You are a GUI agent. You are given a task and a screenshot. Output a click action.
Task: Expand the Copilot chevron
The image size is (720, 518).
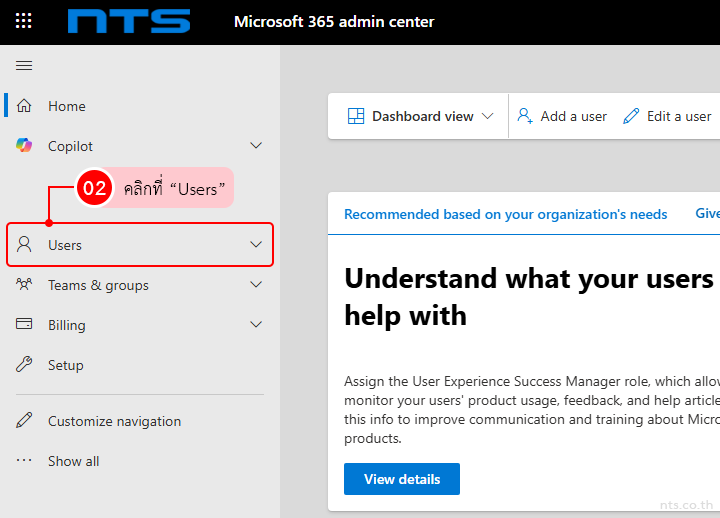coord(256,146)
